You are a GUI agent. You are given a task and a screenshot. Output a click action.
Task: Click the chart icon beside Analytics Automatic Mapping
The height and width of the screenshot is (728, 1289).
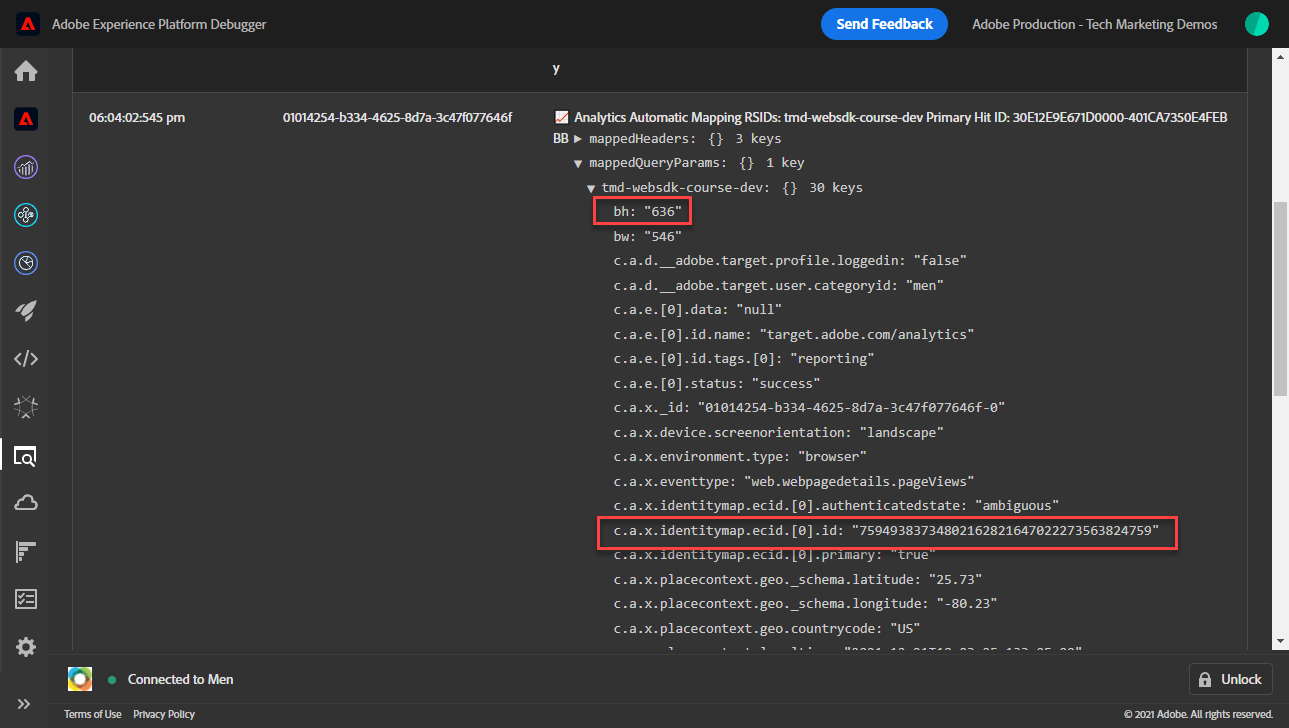561,117
